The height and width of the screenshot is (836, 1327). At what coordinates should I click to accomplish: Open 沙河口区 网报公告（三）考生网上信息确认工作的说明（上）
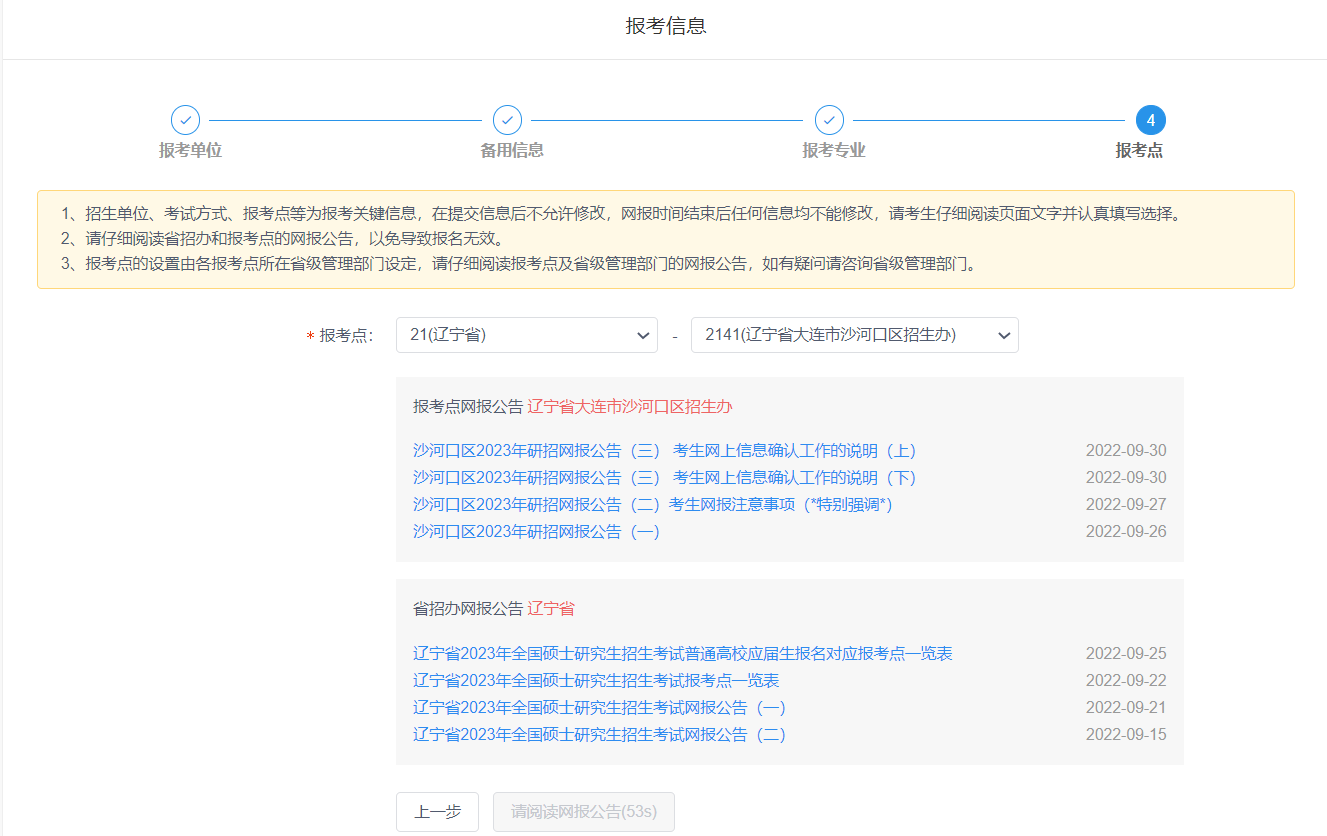click(x=665, y=451)
